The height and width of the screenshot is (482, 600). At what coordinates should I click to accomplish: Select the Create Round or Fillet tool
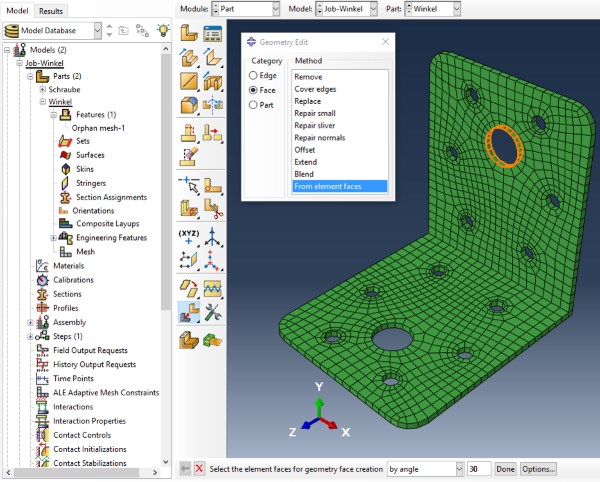189,104
